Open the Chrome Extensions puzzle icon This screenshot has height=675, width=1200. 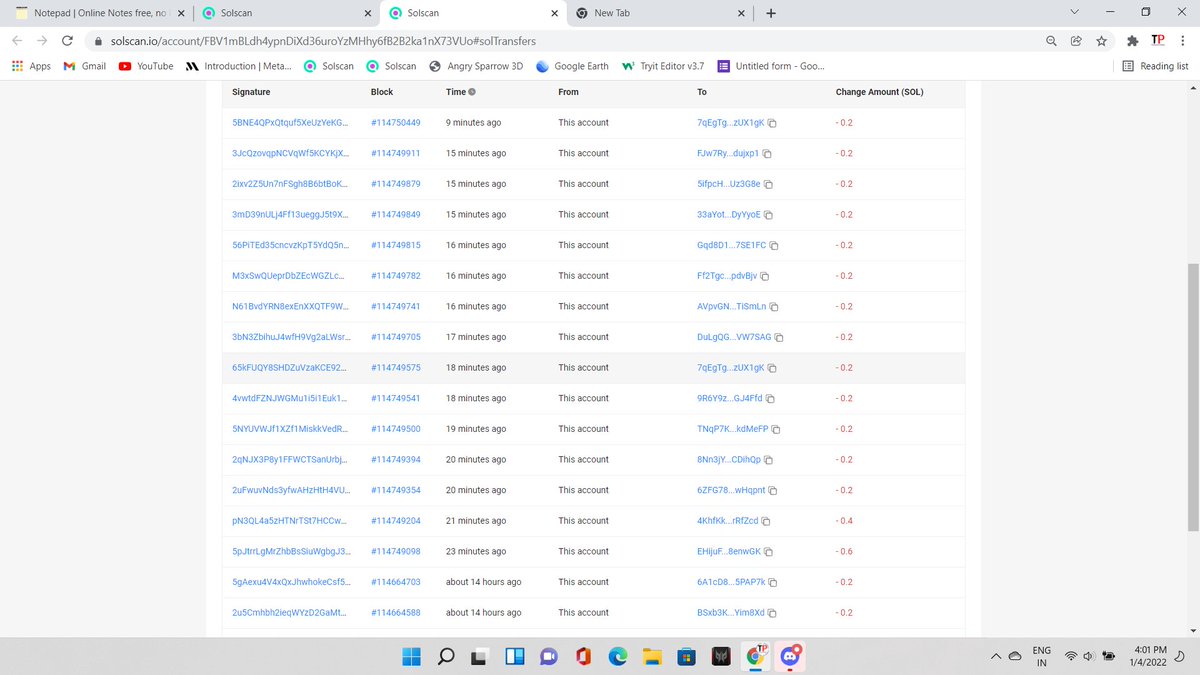(x=1132, y=41)
